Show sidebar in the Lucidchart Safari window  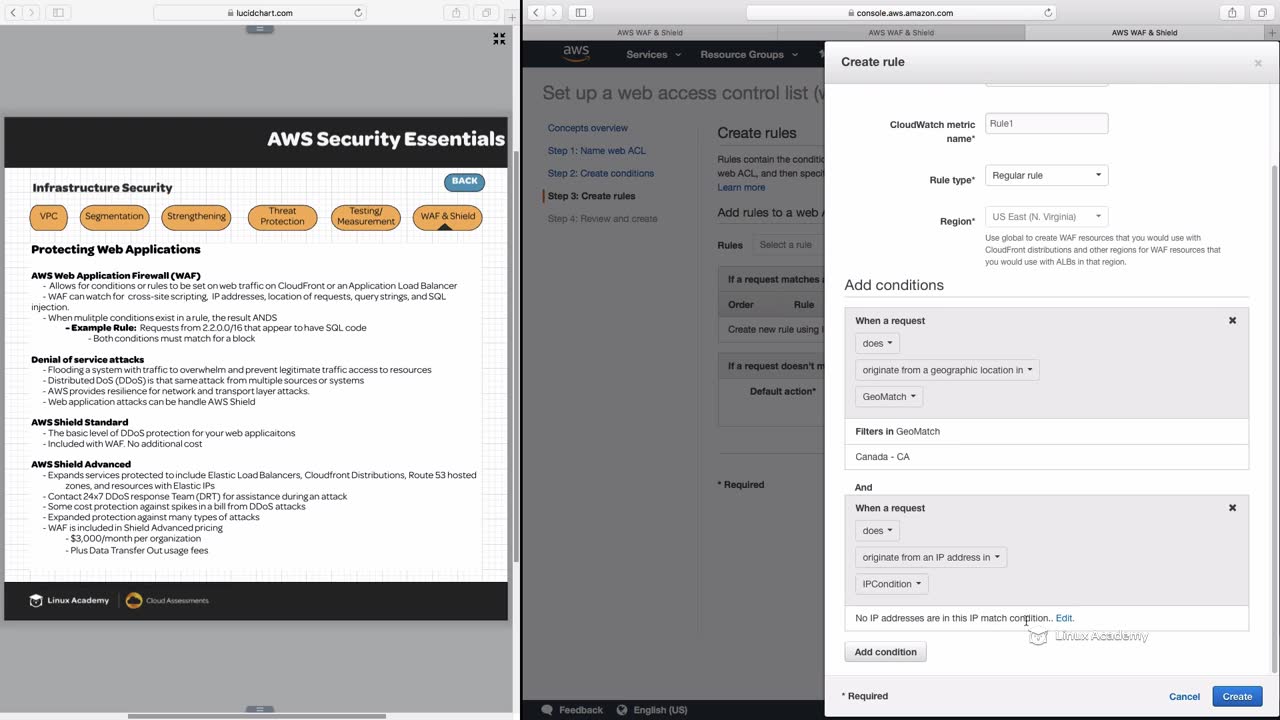58,13
